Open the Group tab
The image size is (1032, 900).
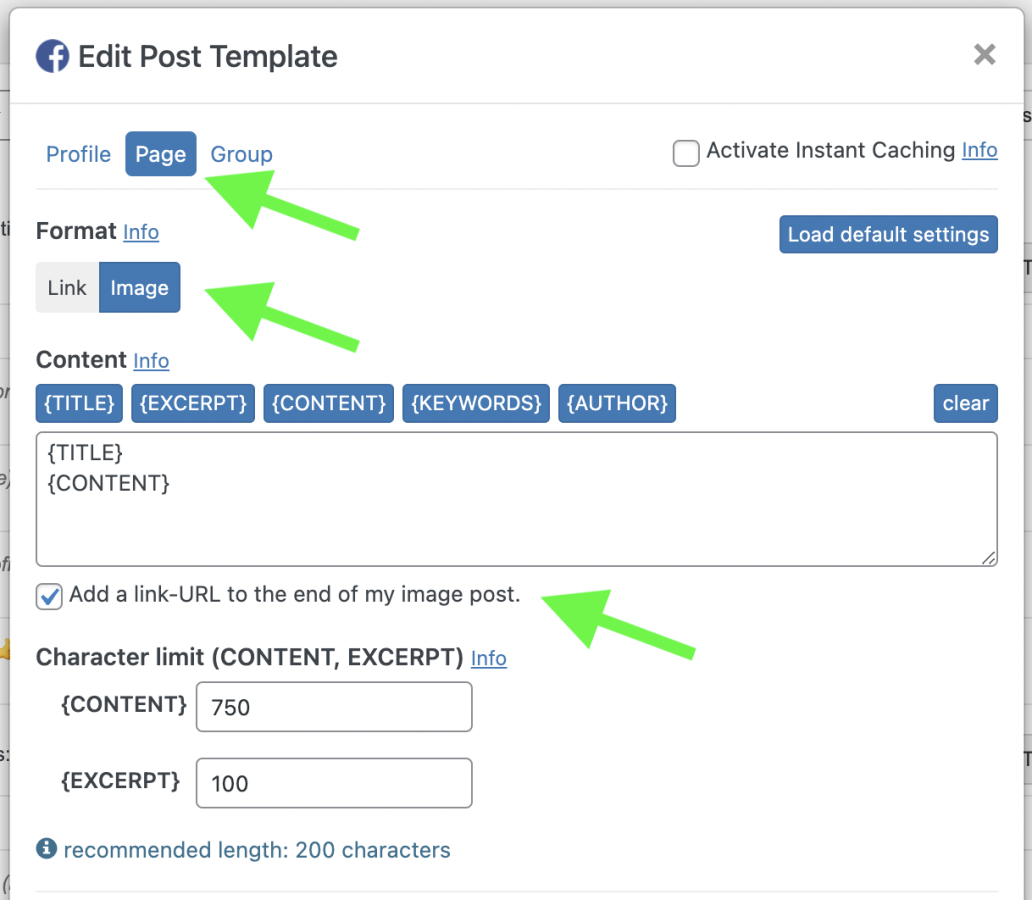click(241, 154)
